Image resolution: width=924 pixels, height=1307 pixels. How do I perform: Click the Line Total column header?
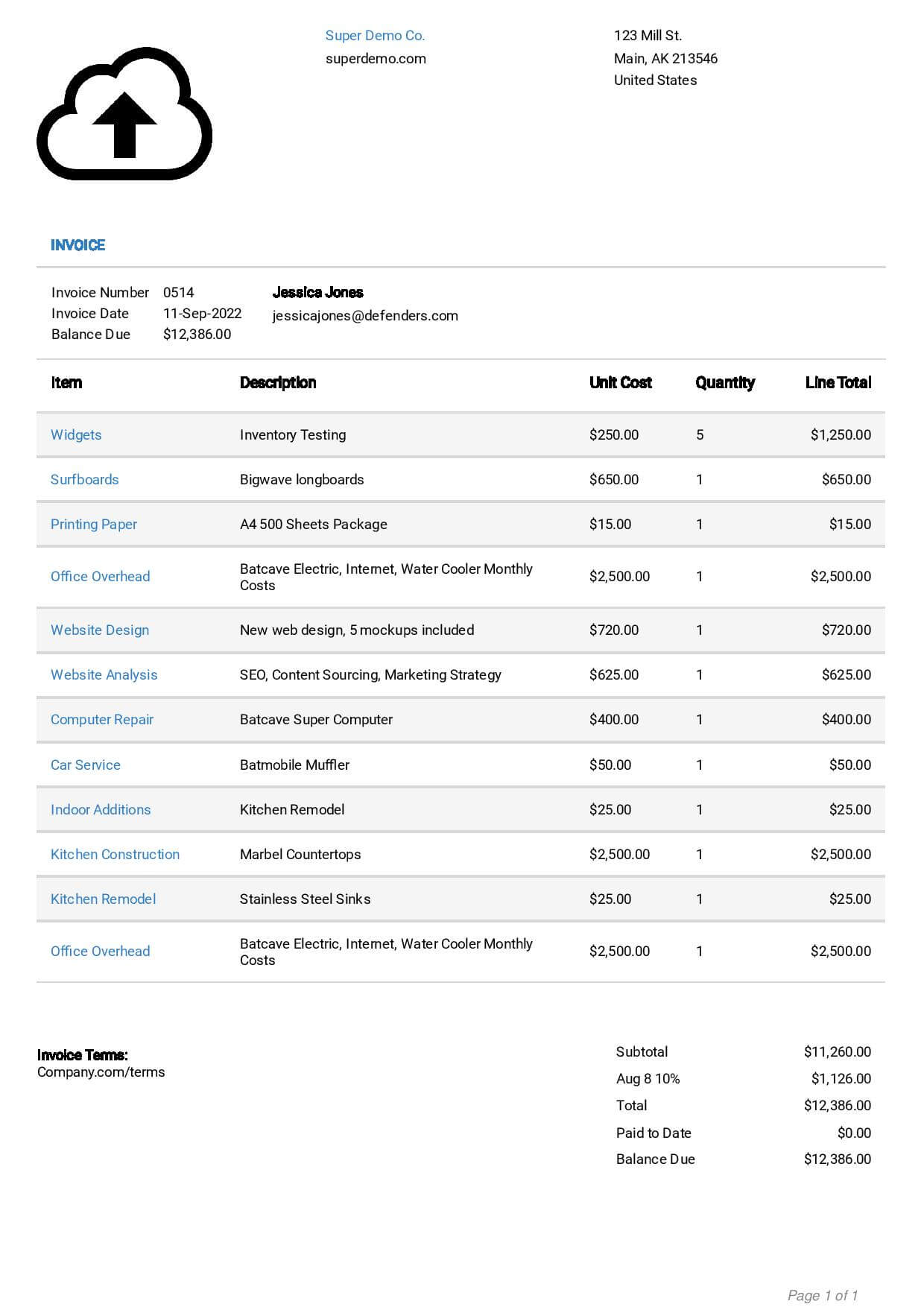[x=838, y=382]
